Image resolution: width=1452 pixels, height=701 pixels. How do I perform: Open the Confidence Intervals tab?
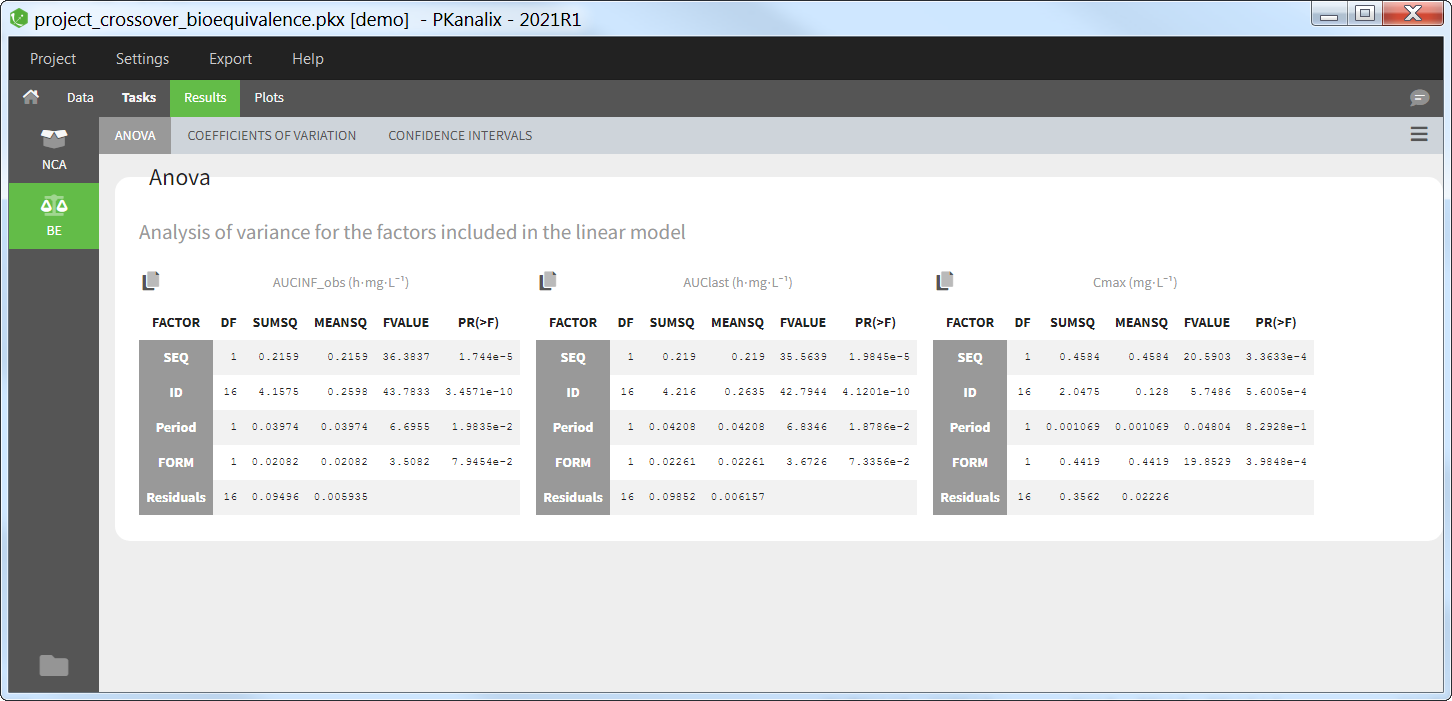pyautogui.click(x=460, y=135)
